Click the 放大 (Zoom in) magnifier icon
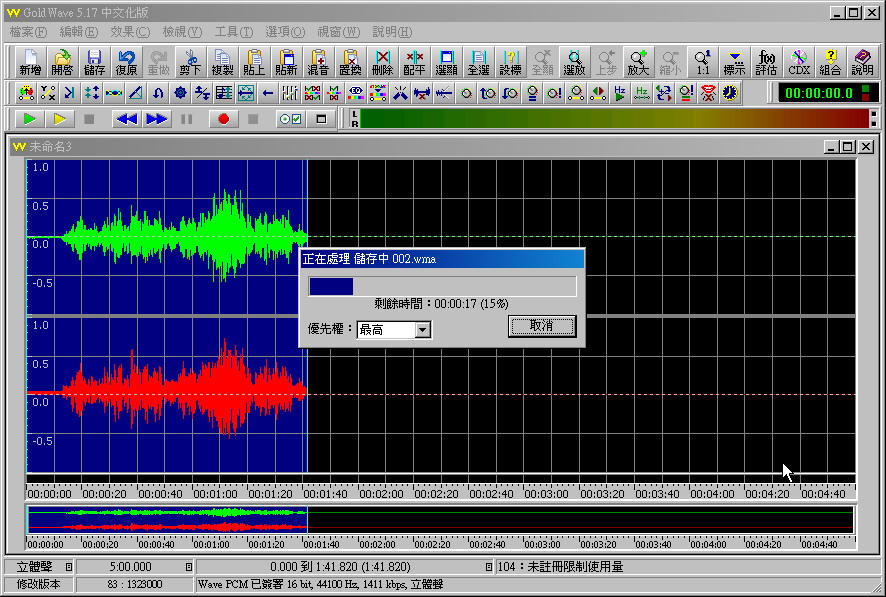This screenshot has width=886, height=597. [638, 62]
